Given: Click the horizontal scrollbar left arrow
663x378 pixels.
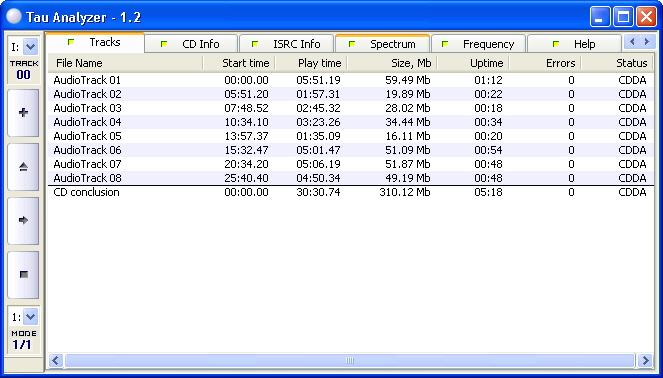Looking at the screenshot, I should pos(55,361).
